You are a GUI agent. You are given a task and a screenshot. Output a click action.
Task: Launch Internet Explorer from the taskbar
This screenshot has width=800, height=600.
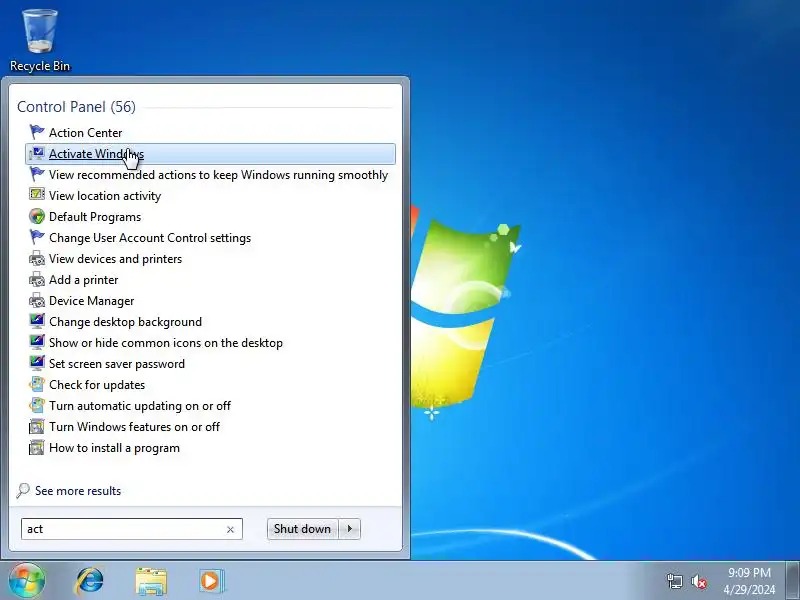click(x=90, y=581)
